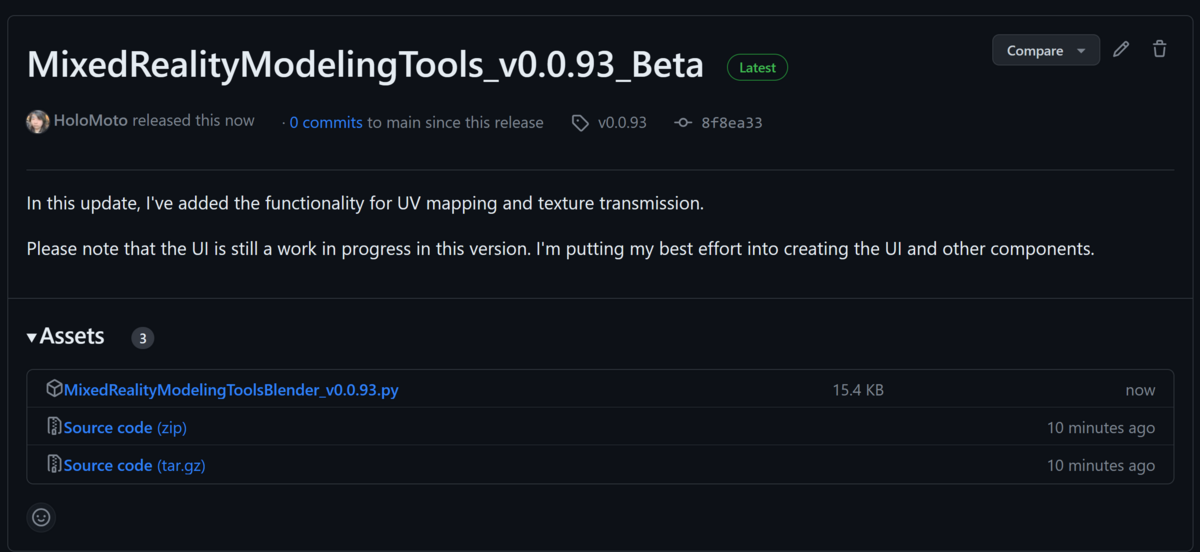
Task: Open the v0.0.93 tag link
Action: (x=622, y=123)
